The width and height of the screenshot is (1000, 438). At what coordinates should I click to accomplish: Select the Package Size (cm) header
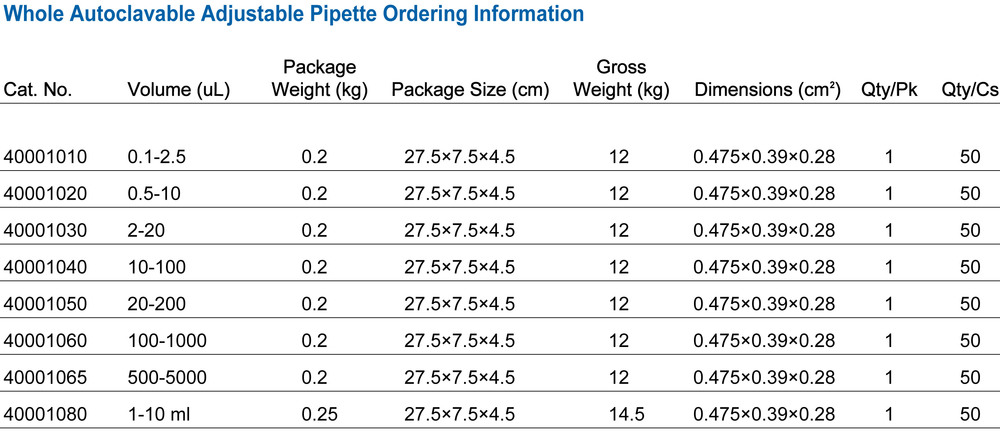[x=471, y=91]
